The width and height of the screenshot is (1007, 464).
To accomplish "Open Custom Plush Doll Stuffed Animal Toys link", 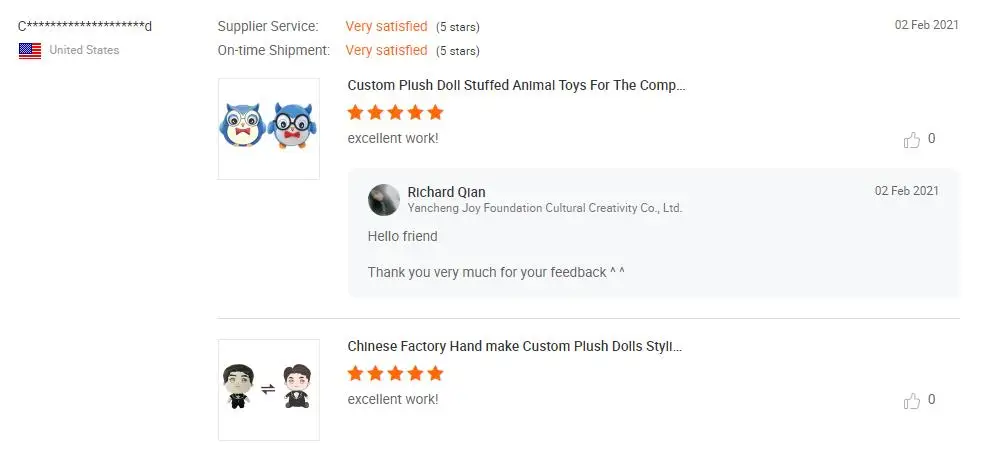I will pos(516,86).
